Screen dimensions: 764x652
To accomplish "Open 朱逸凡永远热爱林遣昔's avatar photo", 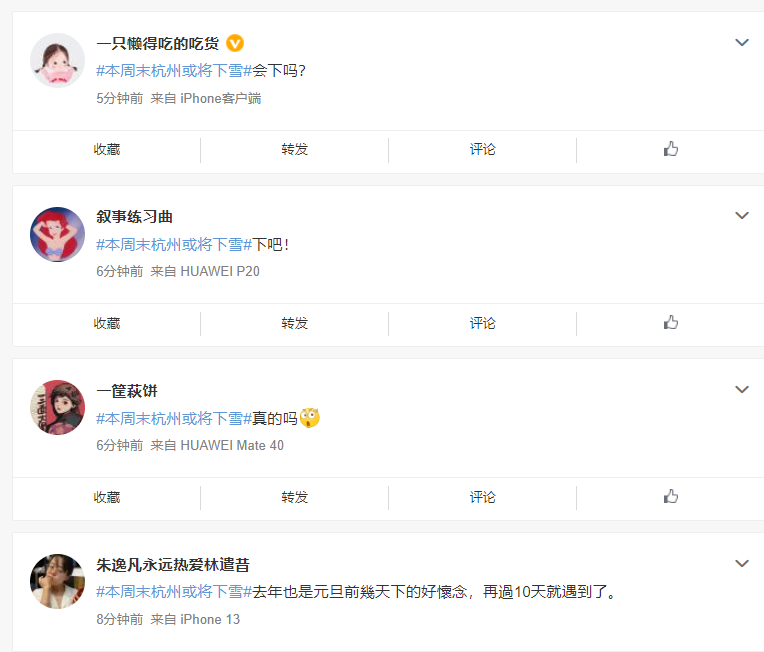I will tap(57, 581).
